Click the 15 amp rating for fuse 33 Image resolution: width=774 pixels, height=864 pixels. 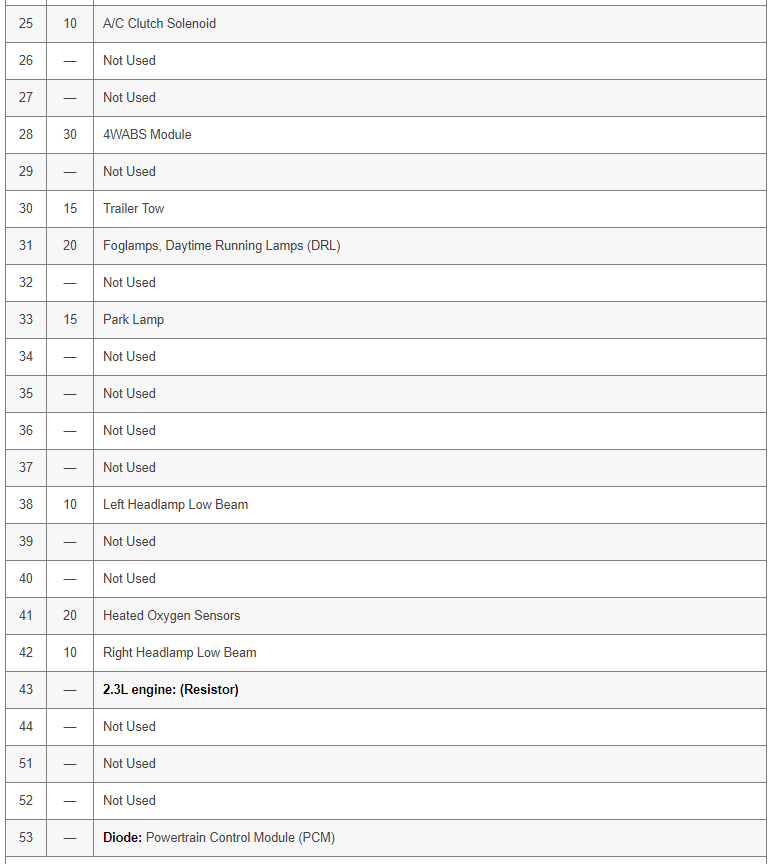tap(70, 320)
